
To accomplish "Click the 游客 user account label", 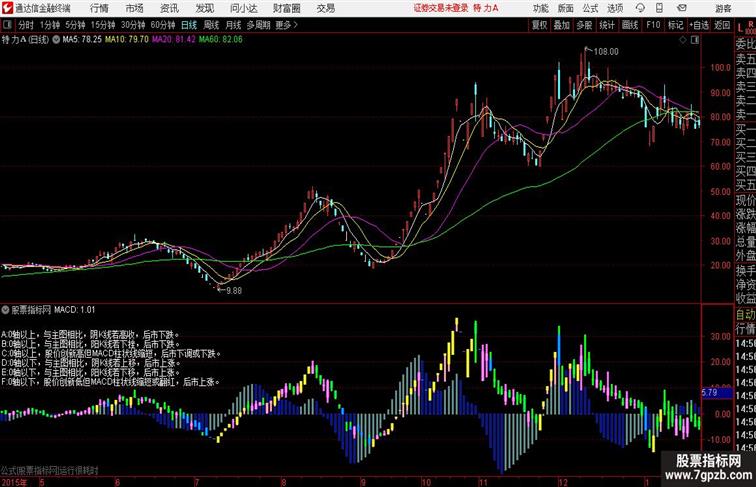I will pos(723,9).
